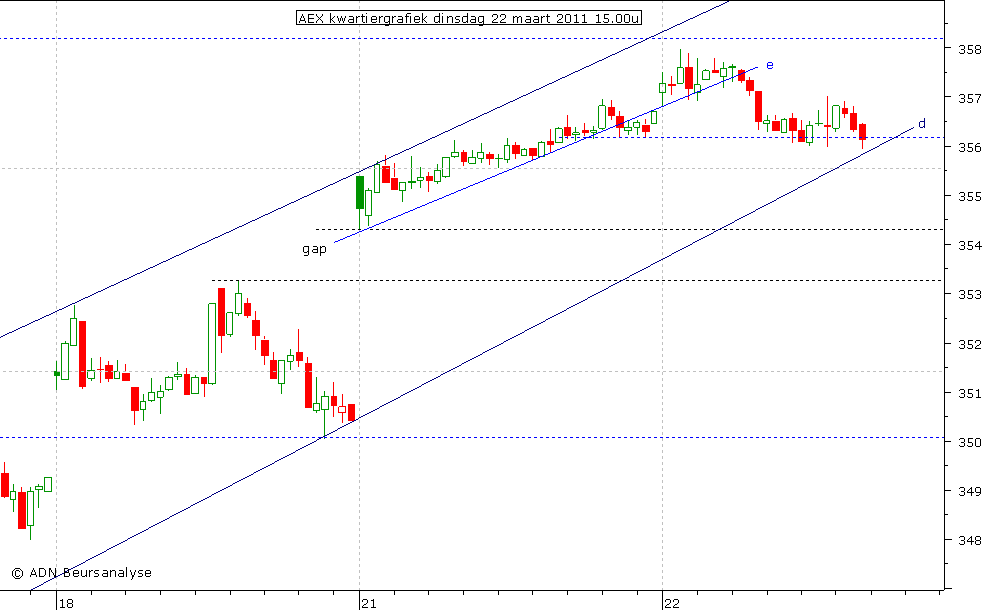Click the price axis value 349

point(969,491)
